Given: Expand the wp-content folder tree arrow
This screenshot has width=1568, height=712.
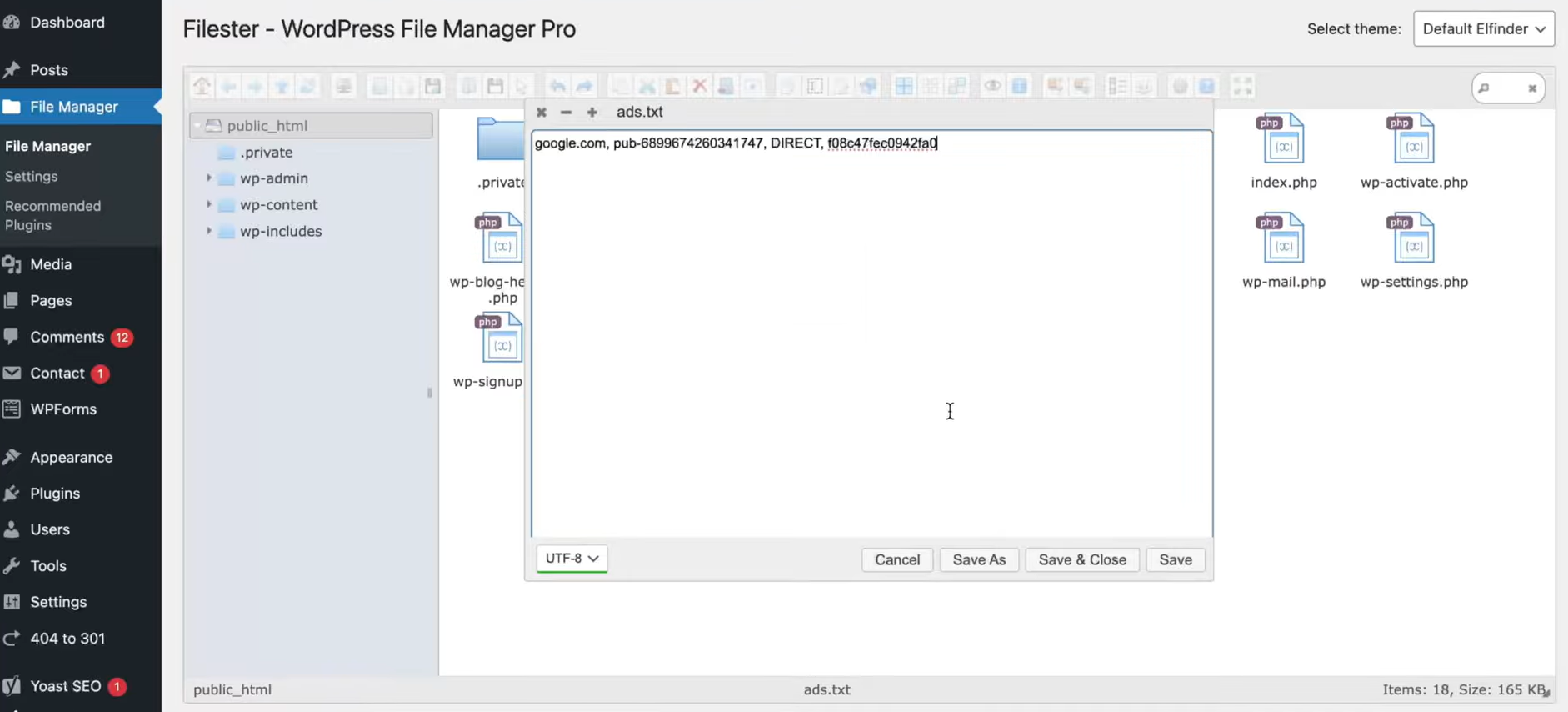Looking at the screenshot, I should click(208, 204).
